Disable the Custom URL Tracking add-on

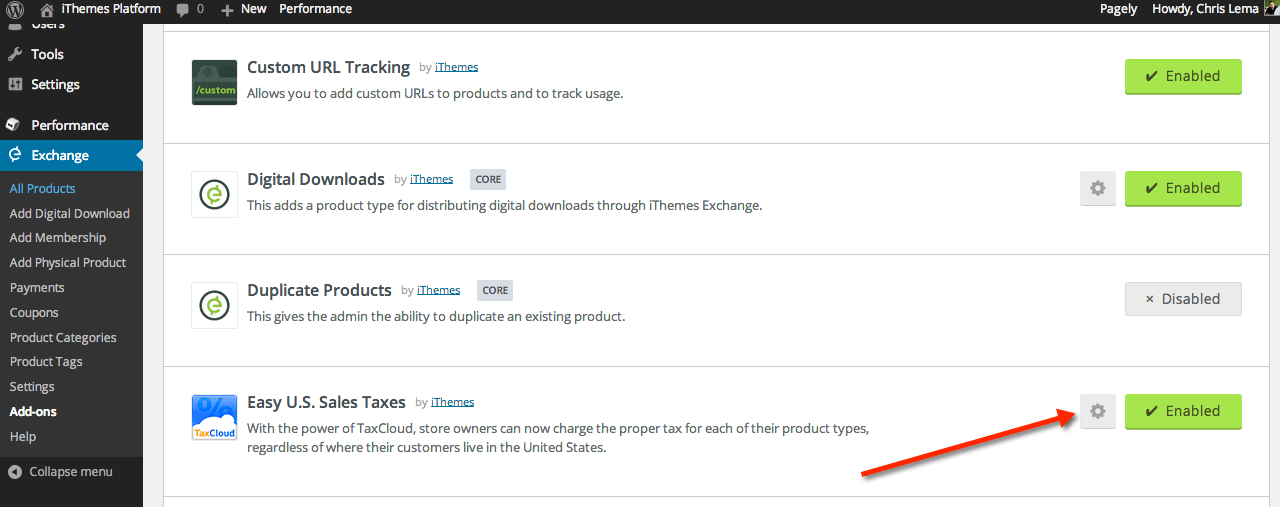click(1182, 76)
